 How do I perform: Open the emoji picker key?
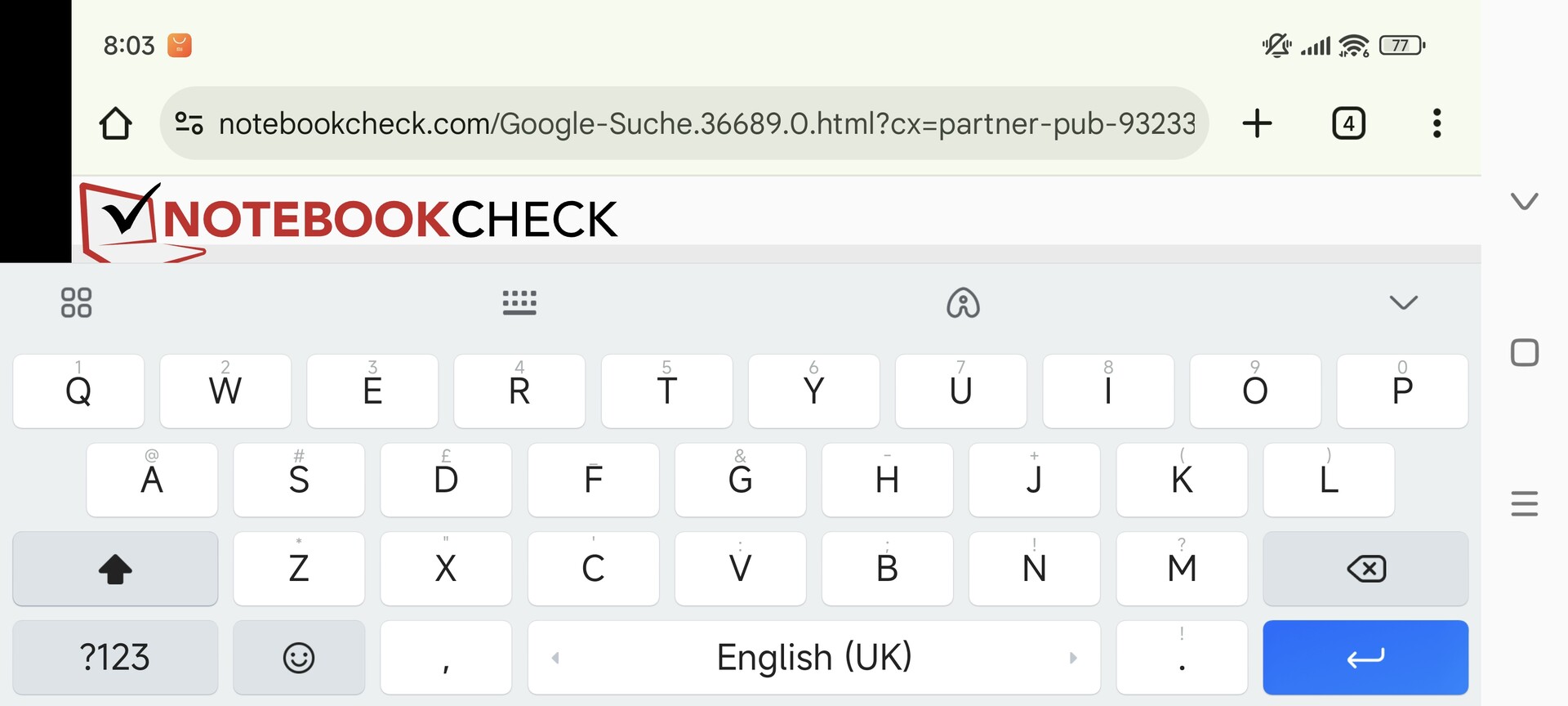[299, 658]
